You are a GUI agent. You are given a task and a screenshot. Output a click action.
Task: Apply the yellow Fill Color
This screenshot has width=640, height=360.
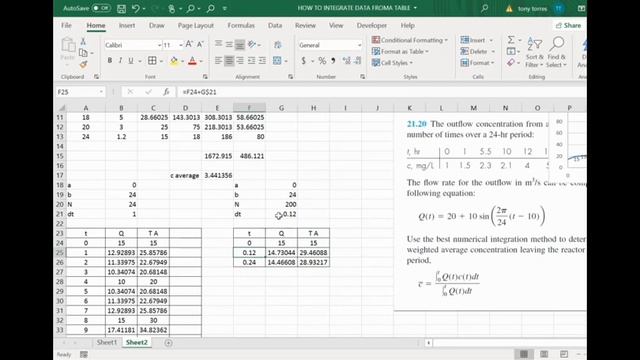click(x=174, y=61)
